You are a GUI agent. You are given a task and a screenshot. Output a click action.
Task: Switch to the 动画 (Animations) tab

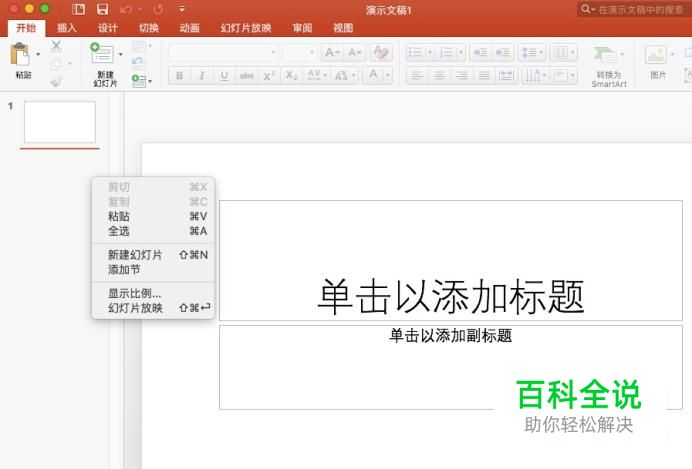coord(190,28)
